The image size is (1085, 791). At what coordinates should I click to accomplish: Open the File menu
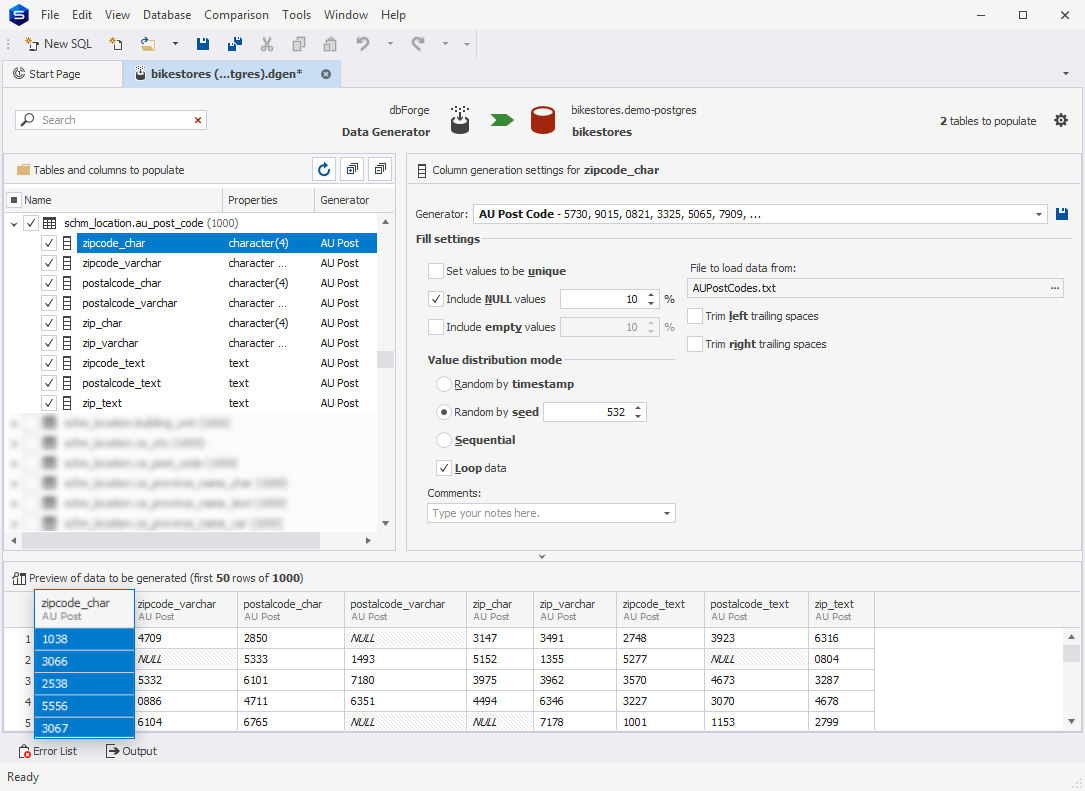[50, 15]
